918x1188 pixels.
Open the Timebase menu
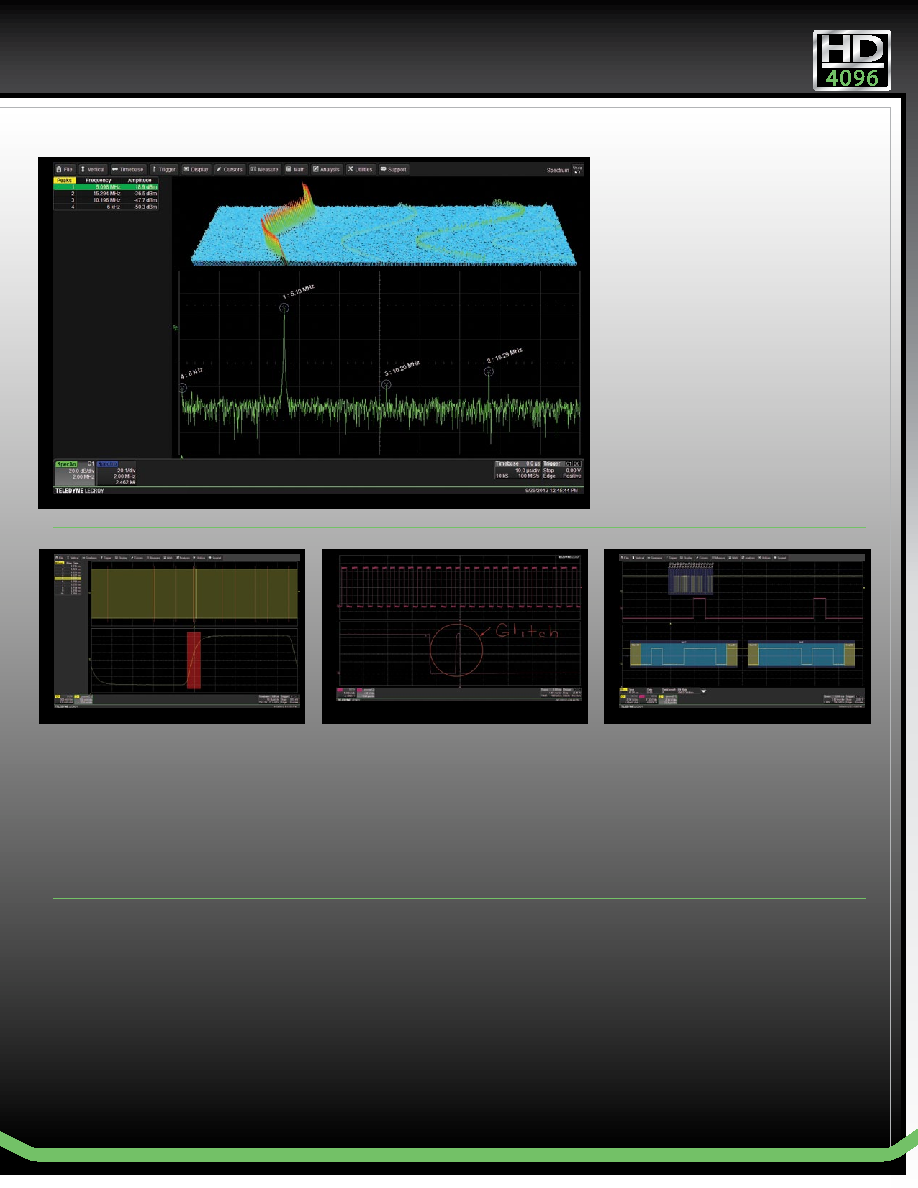tap(127, 169)
